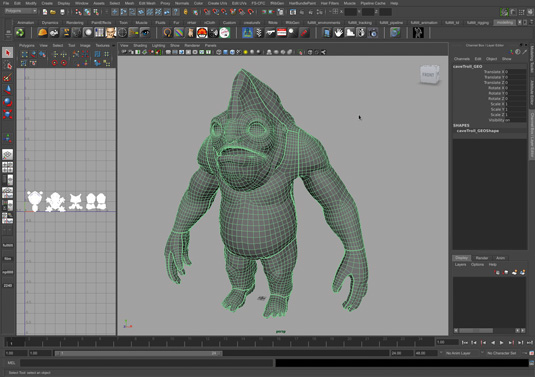This screenshot has height=377, width=535.
Task: Click the face portrait shelf icon
Action: (111, 33)
